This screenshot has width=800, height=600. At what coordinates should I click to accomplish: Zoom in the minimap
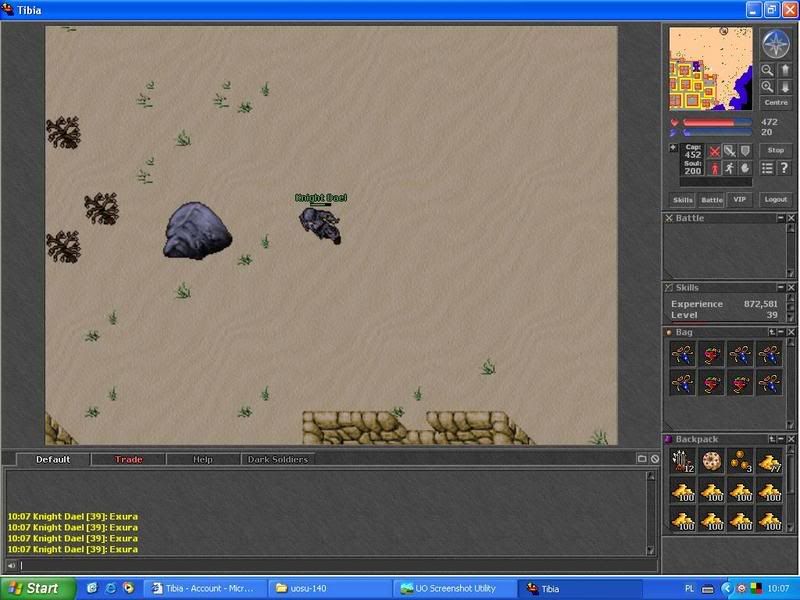coord(767,87)
